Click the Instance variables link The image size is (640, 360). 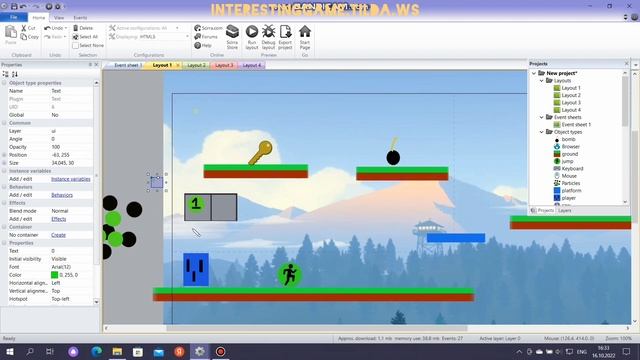71,179
